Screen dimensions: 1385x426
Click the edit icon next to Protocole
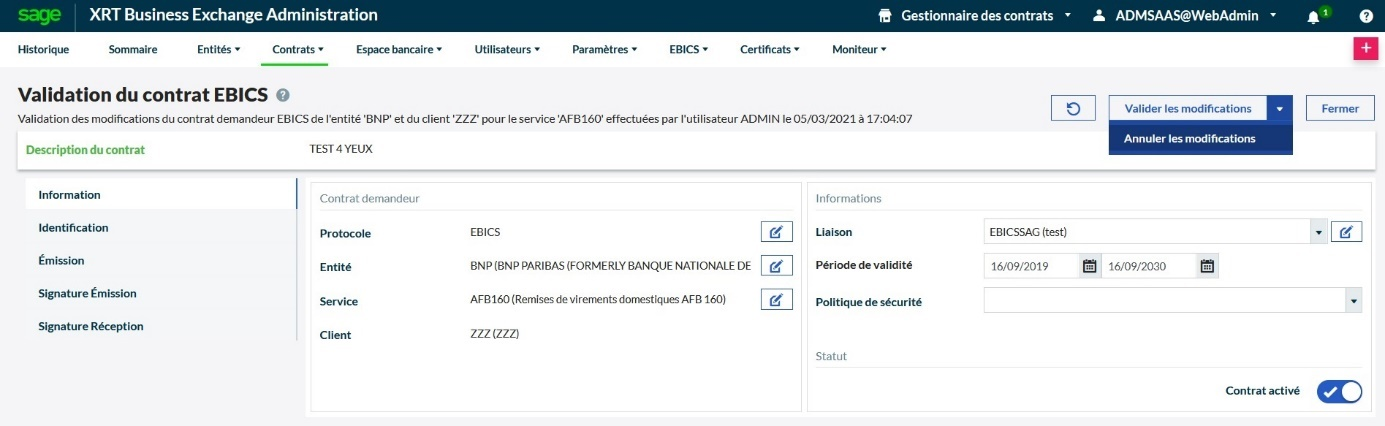[776, 232]
